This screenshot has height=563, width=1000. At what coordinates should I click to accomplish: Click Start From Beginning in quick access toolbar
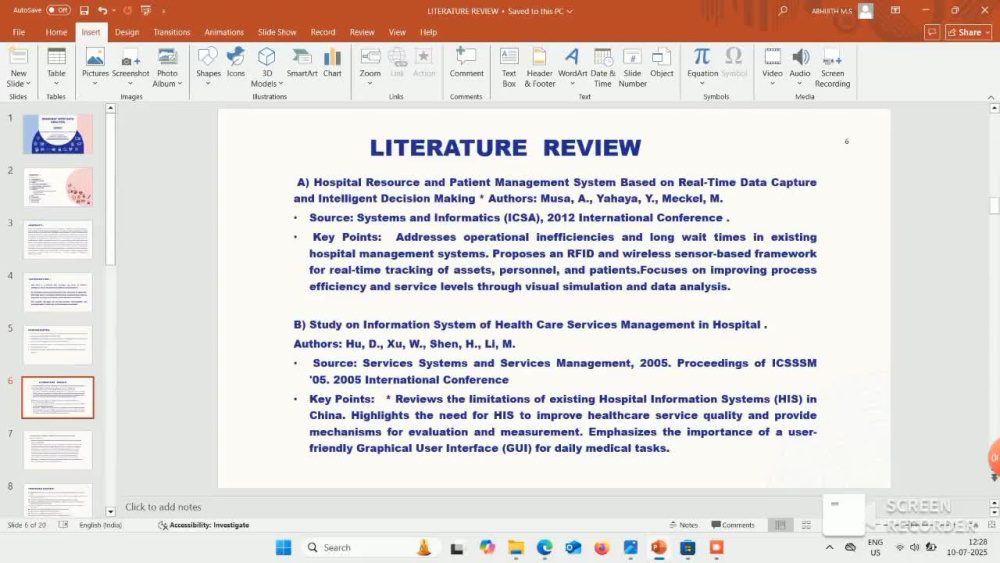coord(146,11)
